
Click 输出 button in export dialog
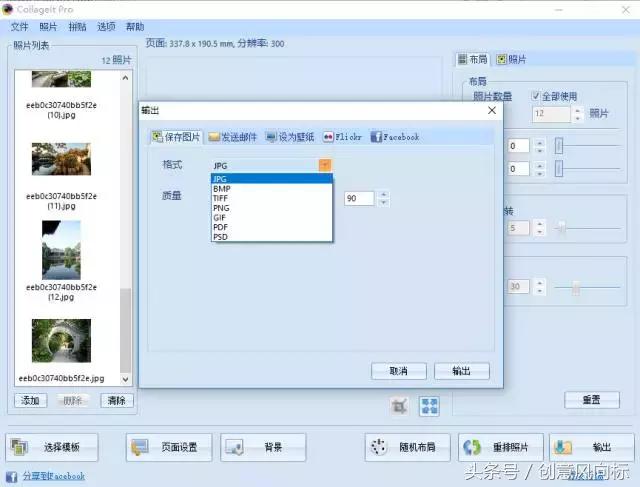coord(462,371)
